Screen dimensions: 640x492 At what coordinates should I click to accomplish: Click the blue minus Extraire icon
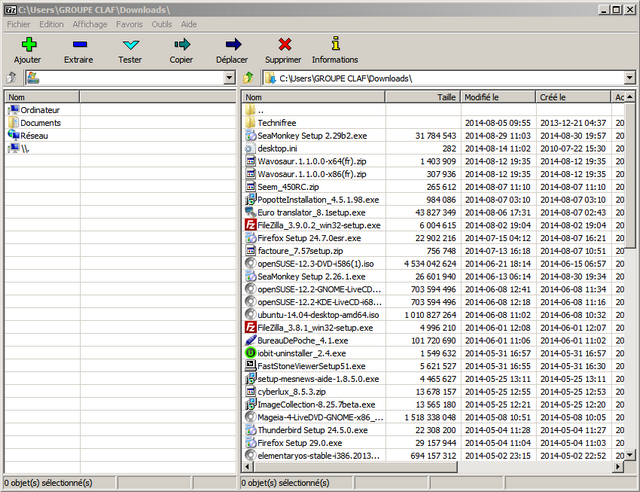[x=78, y=44]
